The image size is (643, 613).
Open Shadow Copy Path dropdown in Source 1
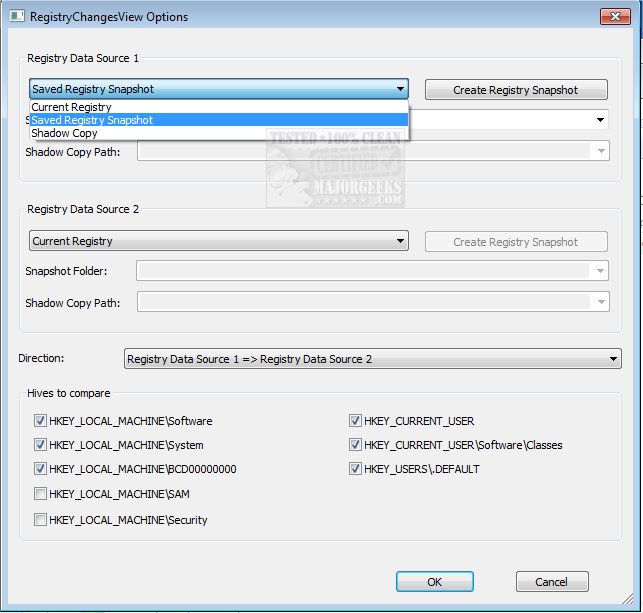[601, 151]
